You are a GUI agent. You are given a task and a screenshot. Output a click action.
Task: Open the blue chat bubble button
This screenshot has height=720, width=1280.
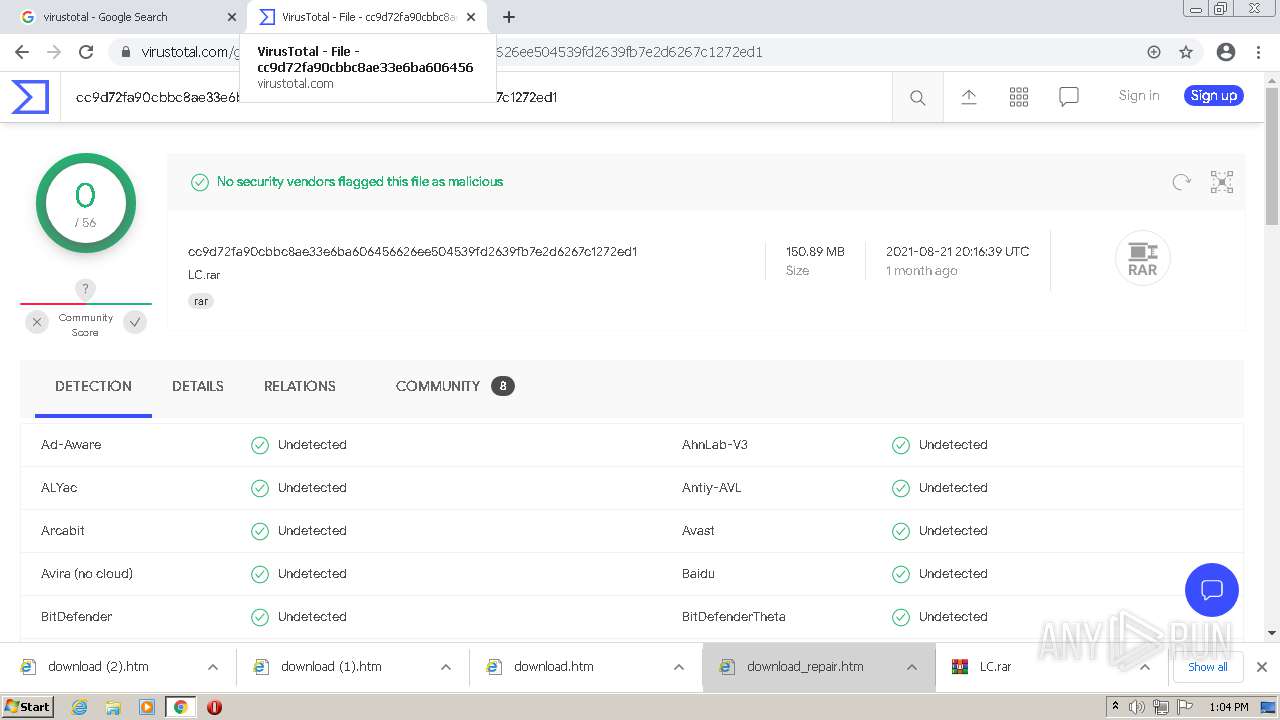click(x=1212, y=589)
